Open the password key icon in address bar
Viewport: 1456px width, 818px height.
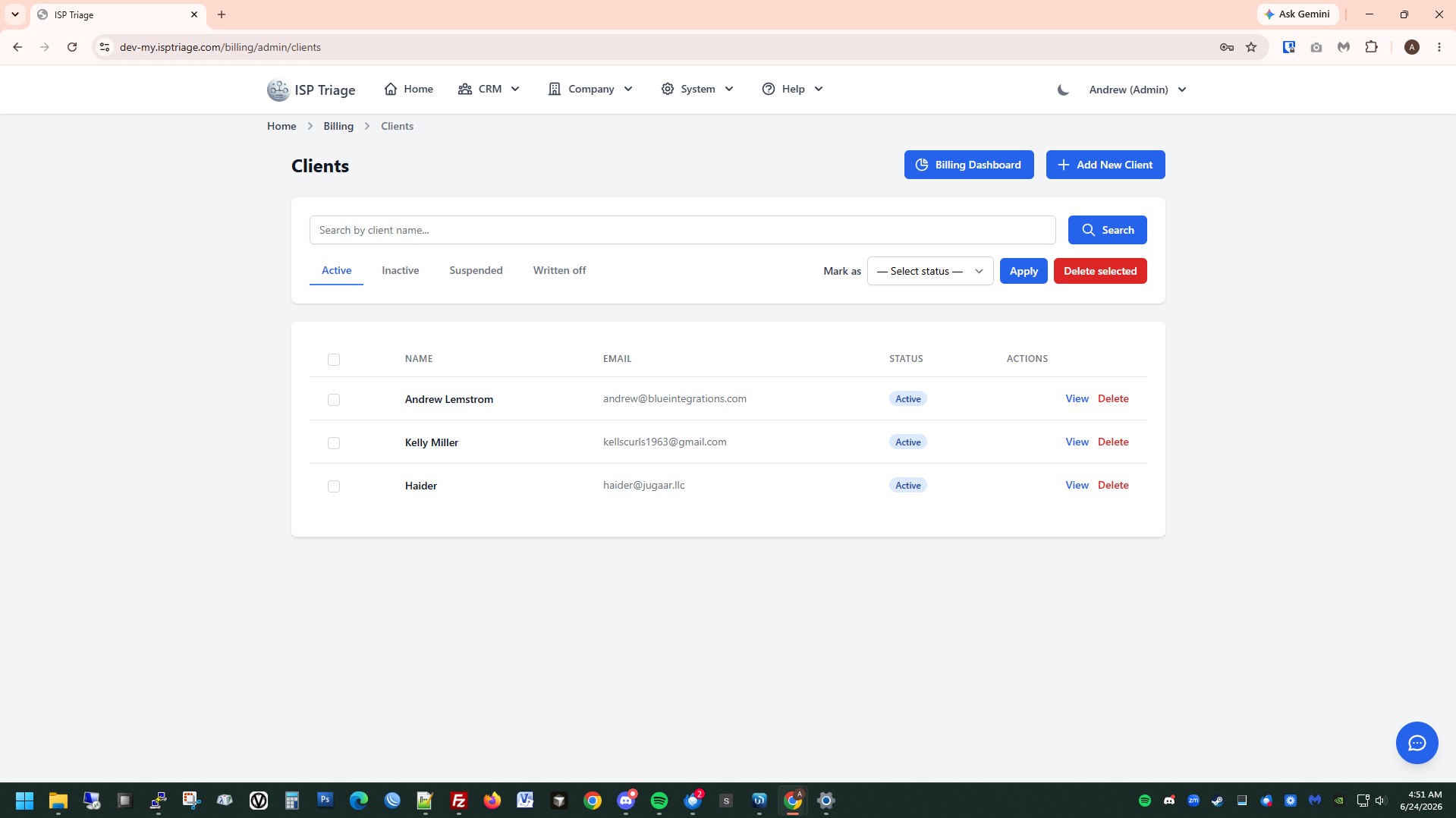(1227, 47)
